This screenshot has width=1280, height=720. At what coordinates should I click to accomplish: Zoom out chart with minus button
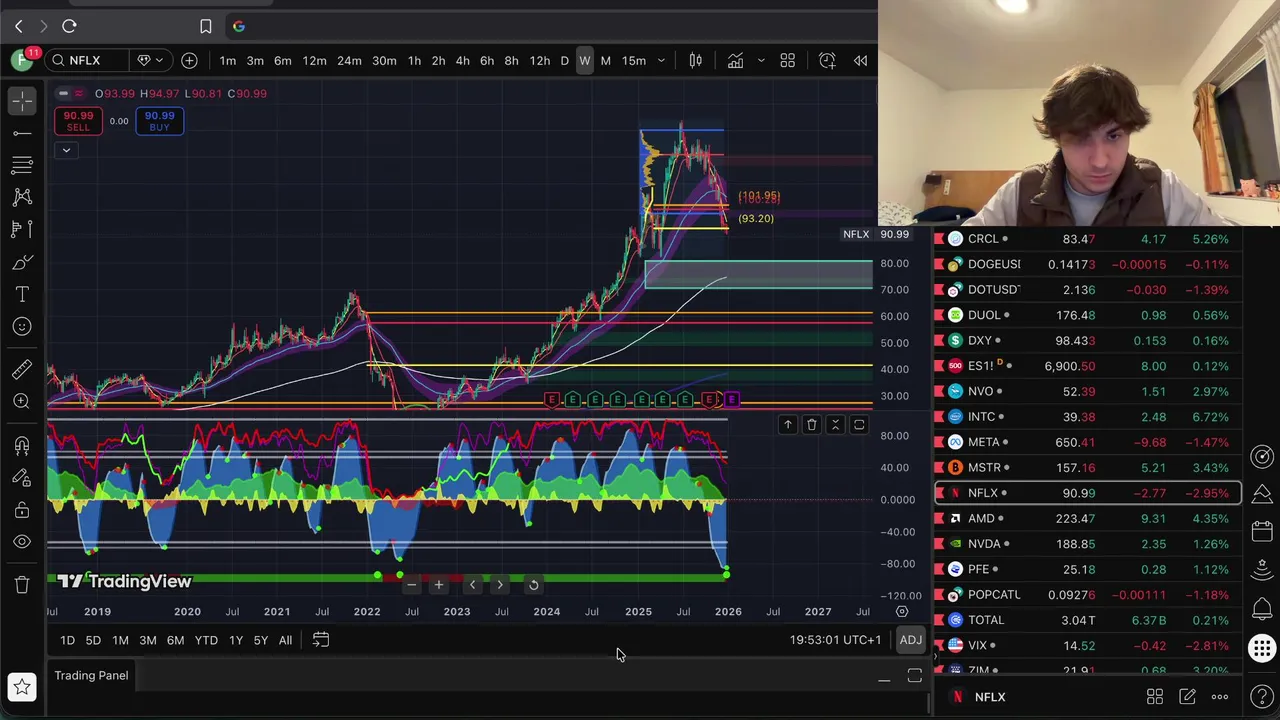pyautogui.click(x=411, y=585)
